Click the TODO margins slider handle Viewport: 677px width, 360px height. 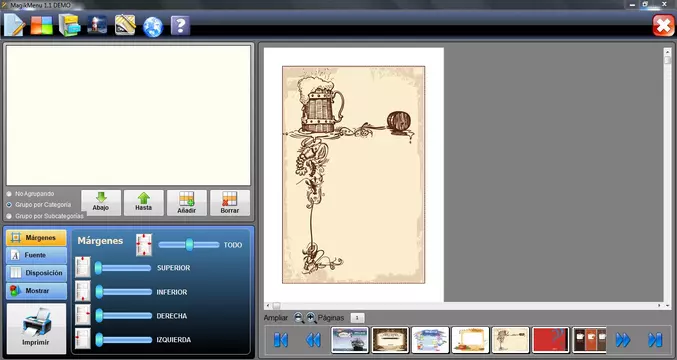189,245
